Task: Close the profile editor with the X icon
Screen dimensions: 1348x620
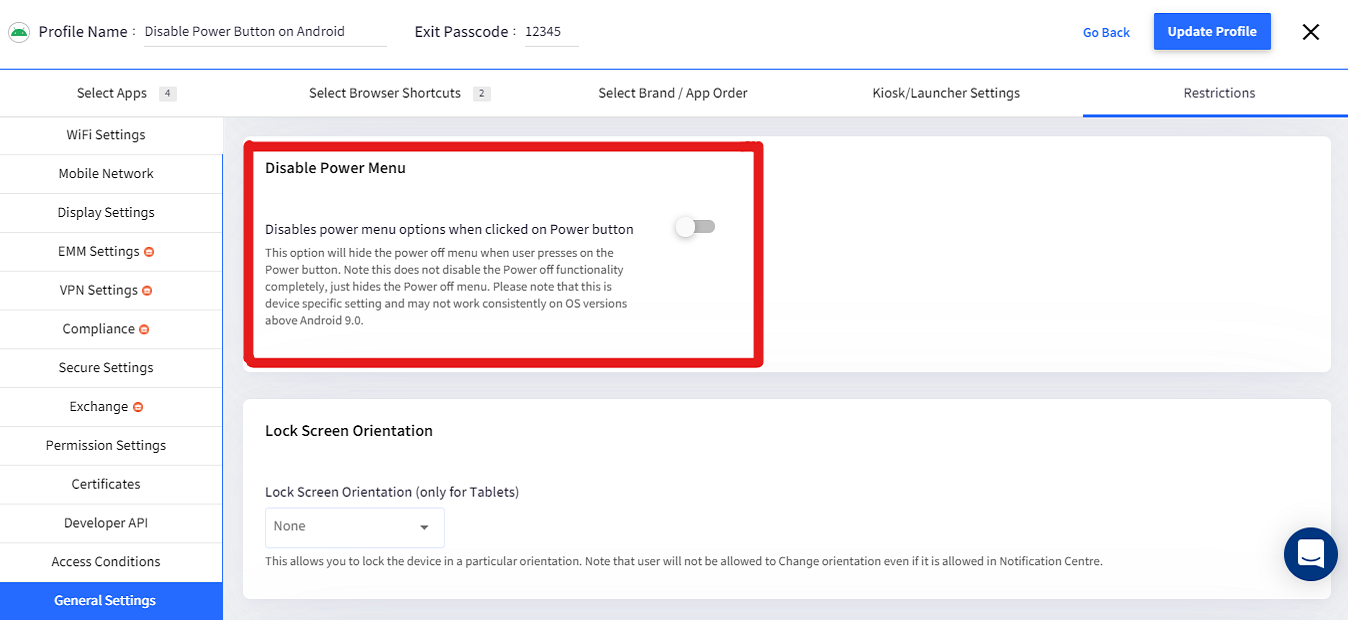Action: pos(1310,32)
